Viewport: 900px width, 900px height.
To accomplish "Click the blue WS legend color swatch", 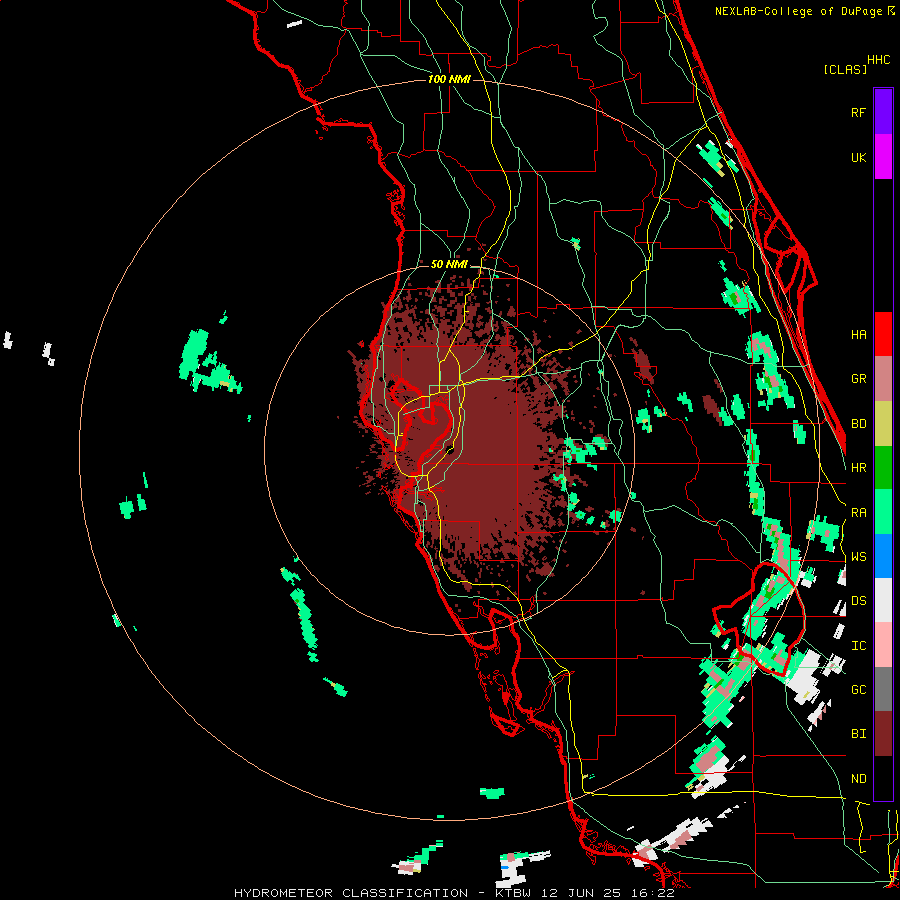I will [883, 556].
